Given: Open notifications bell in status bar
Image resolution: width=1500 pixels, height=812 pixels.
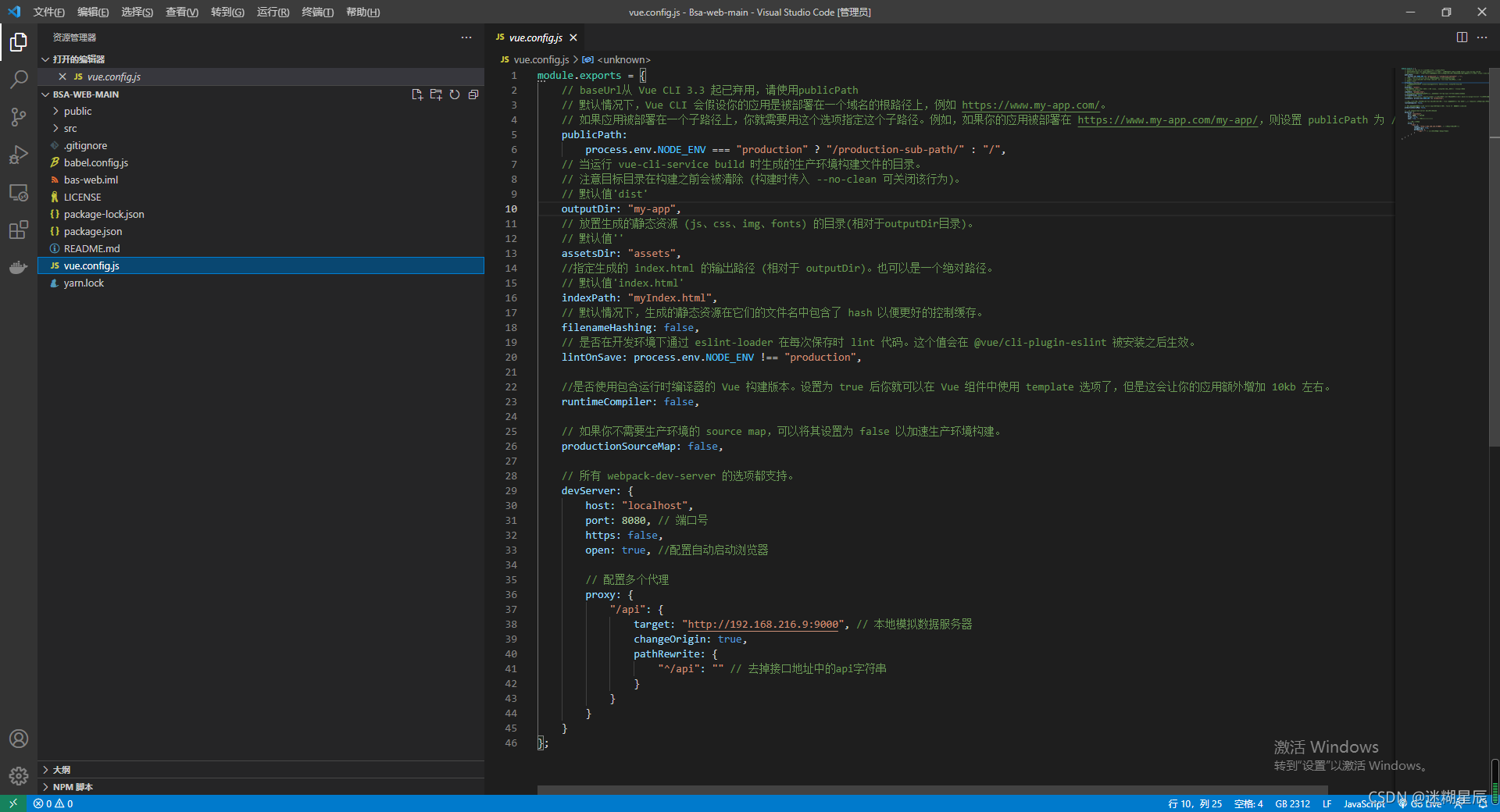Looking at the screenshot, I should (x=1483, y=803).
